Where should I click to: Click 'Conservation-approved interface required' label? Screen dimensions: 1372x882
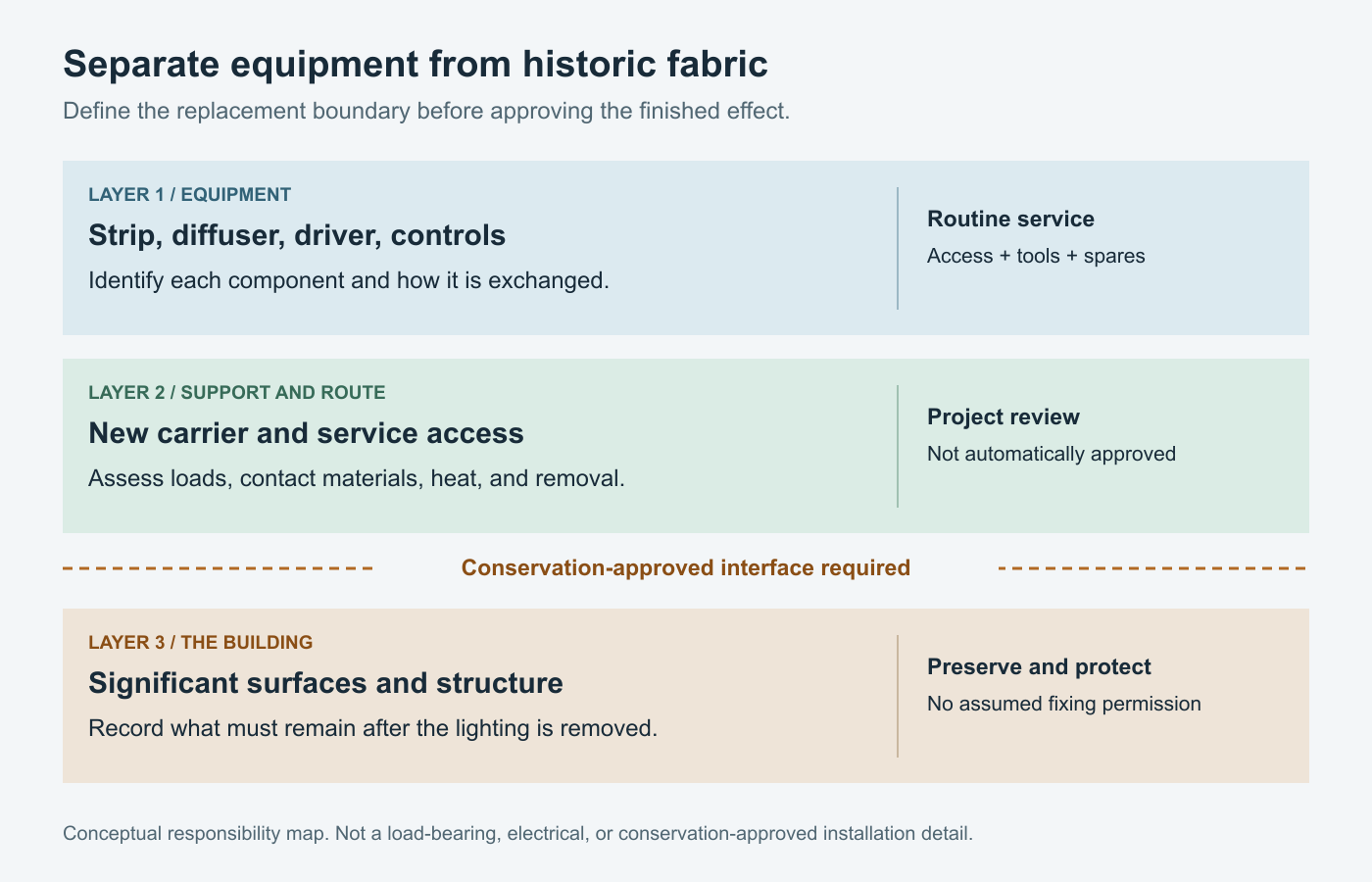pyautogui.click(x=686, y=567)
